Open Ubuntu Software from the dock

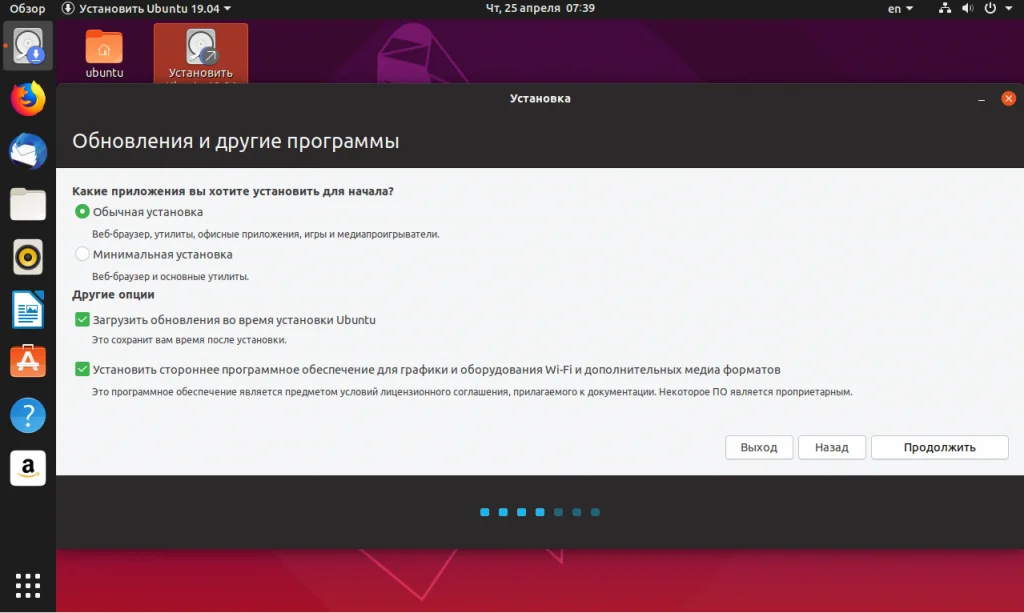(x=27, y=362)
